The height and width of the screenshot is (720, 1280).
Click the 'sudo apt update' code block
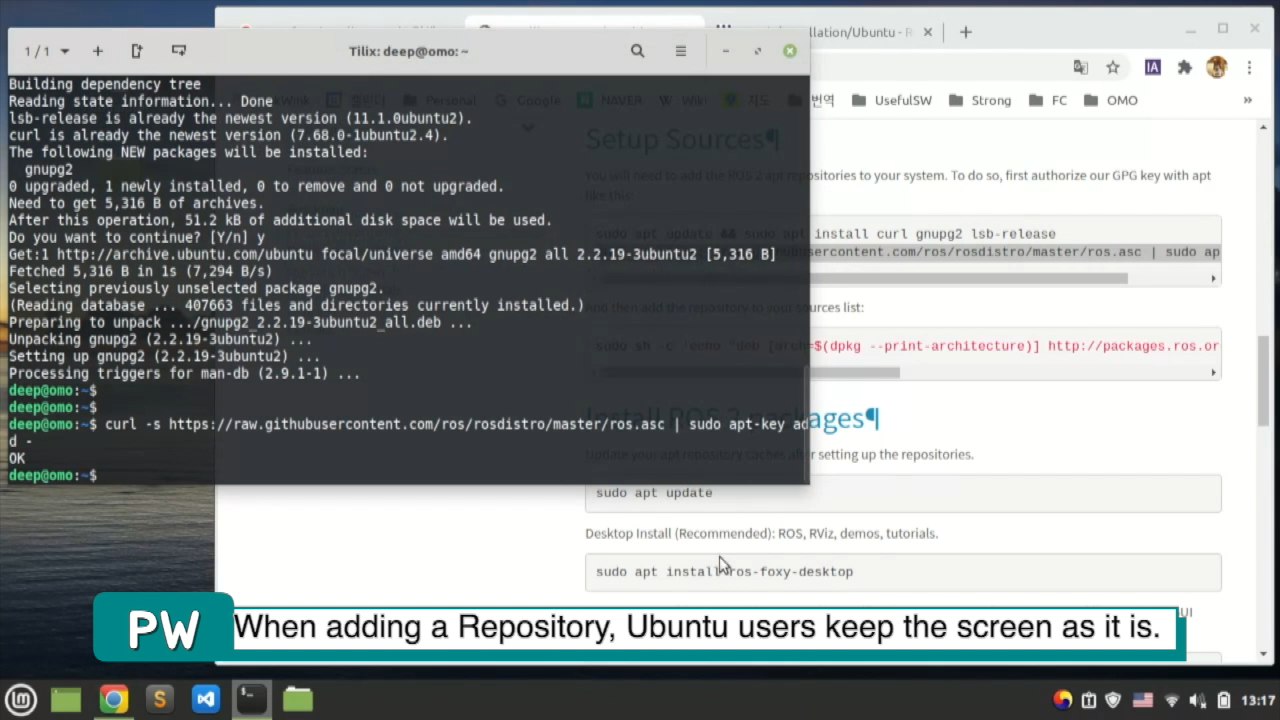coord(903,493)
